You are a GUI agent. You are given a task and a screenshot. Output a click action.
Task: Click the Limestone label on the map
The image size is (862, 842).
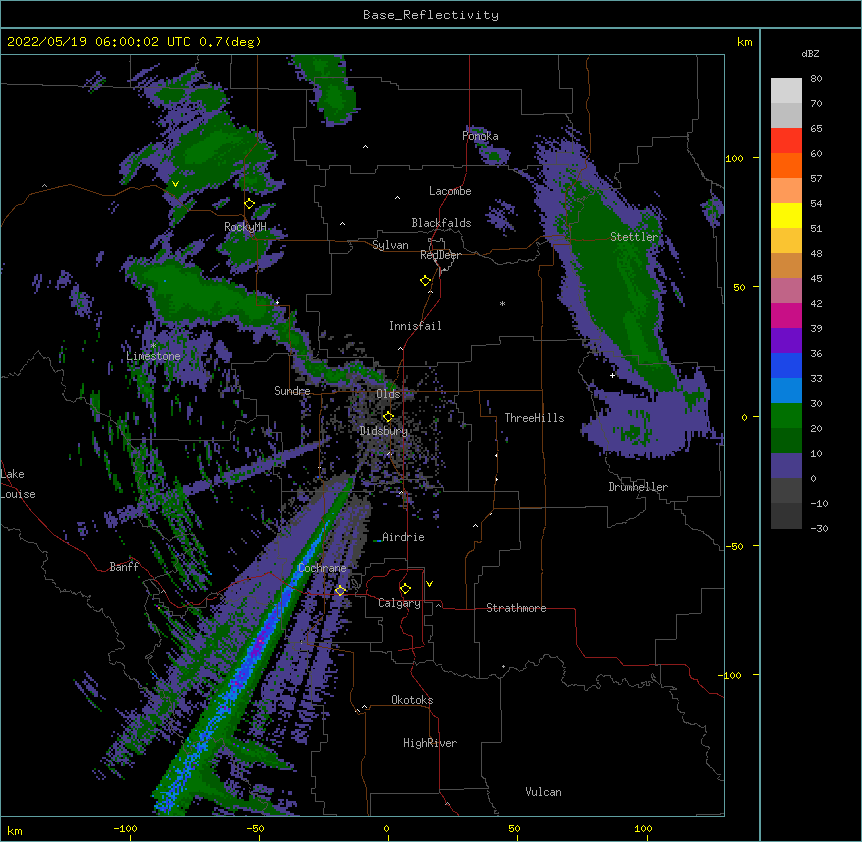[x=153, y=356]
